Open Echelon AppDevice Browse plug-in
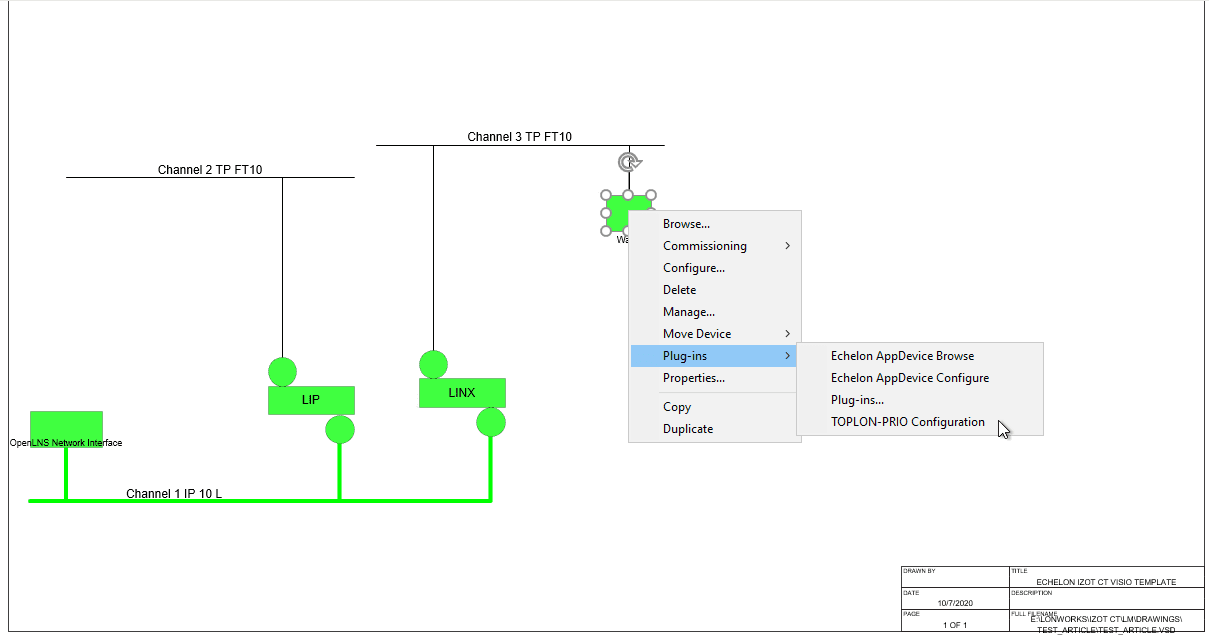 (x=901, y=356)
